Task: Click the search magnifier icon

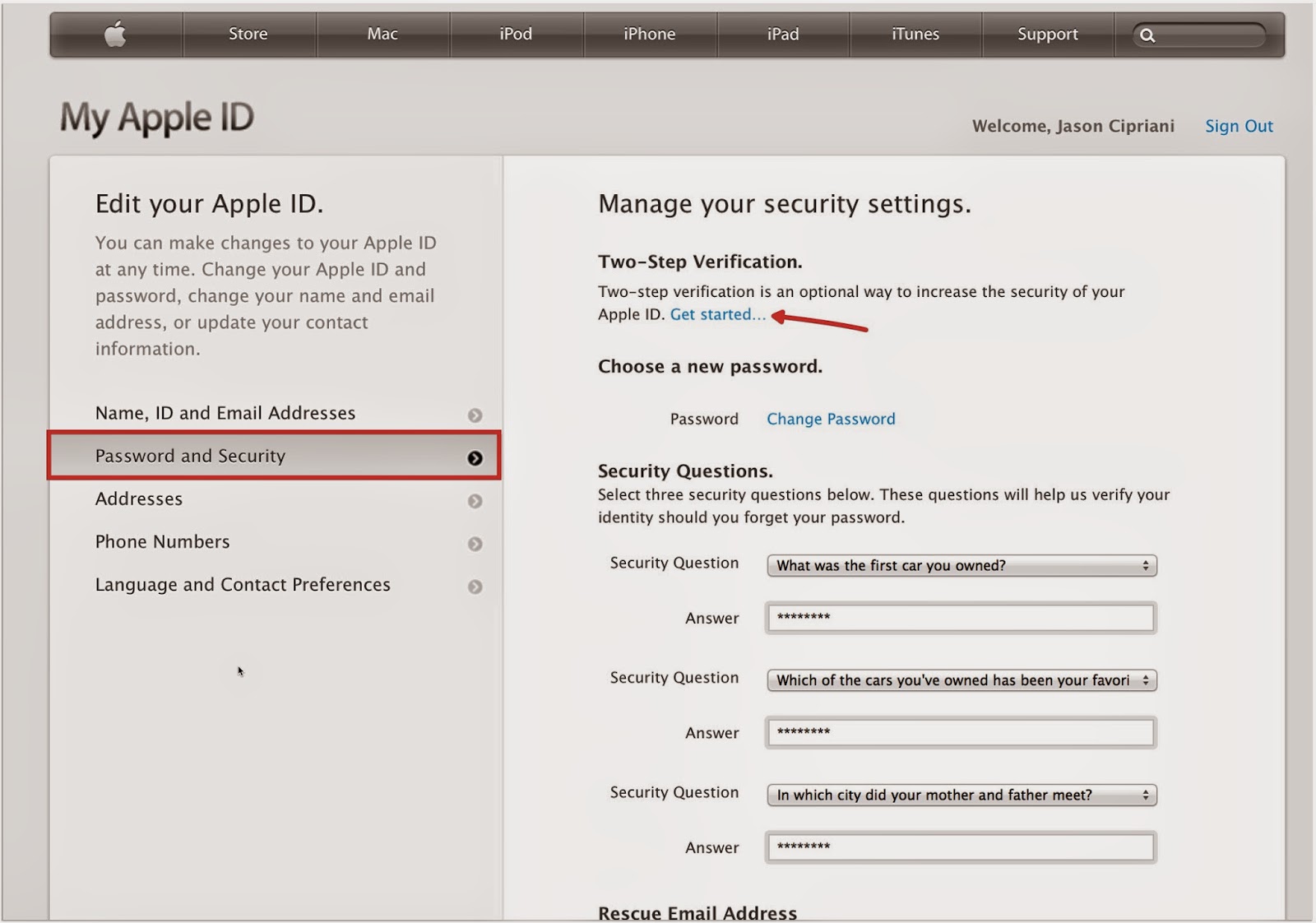Action: pos(1147,35)
